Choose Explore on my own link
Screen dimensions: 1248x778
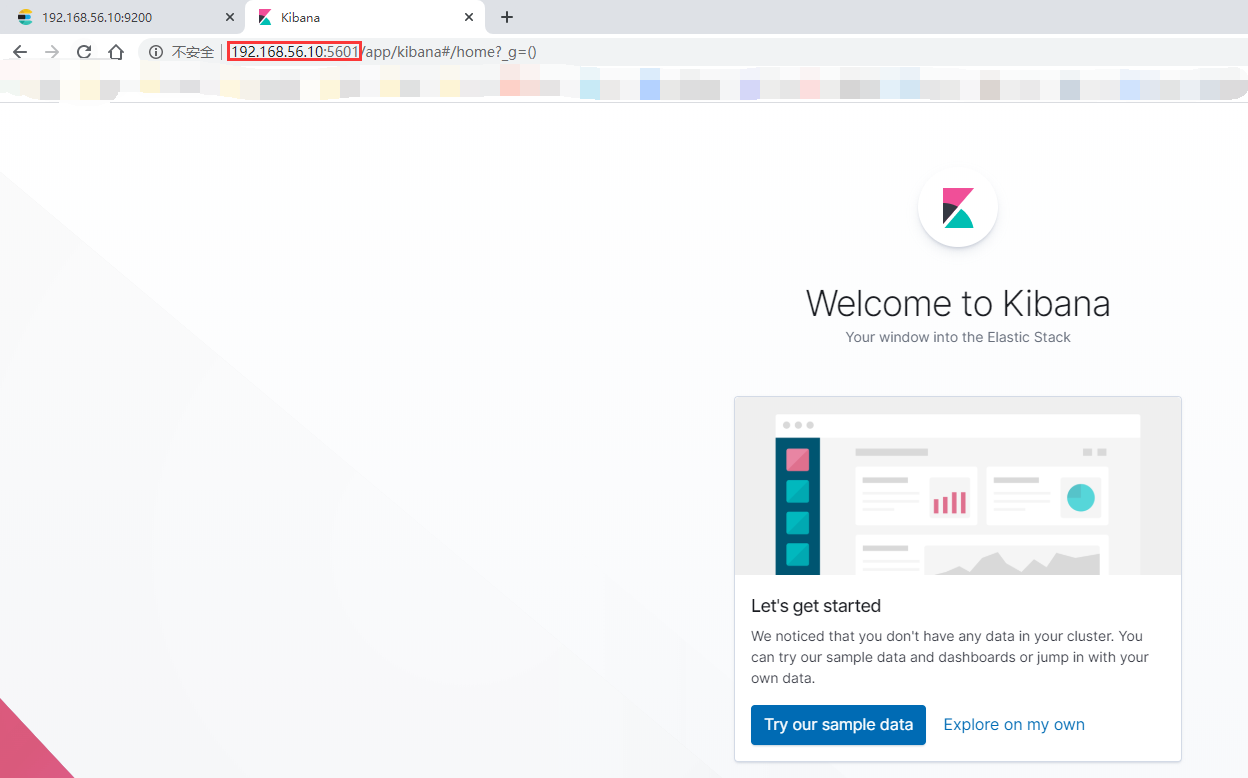tap(1014, 725)
